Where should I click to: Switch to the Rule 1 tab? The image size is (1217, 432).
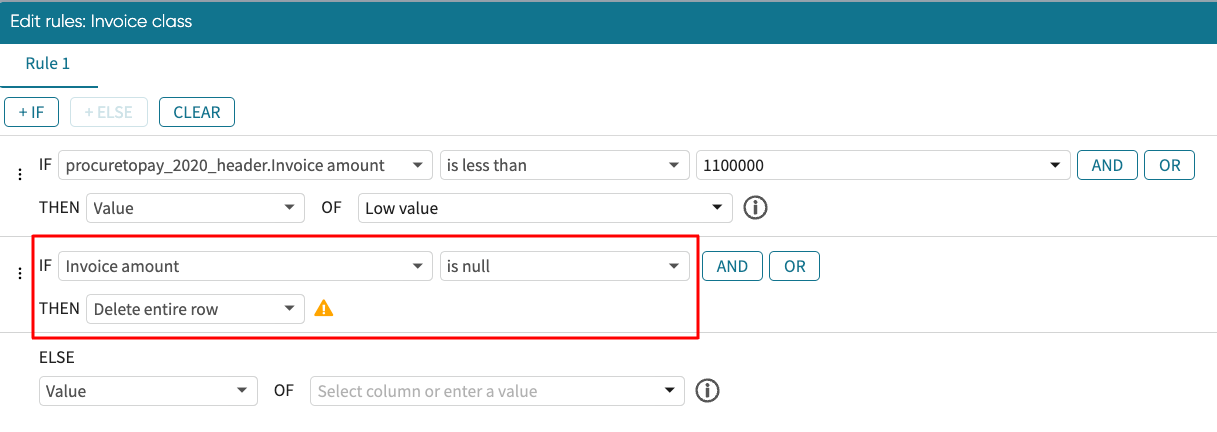coord(48,64)
